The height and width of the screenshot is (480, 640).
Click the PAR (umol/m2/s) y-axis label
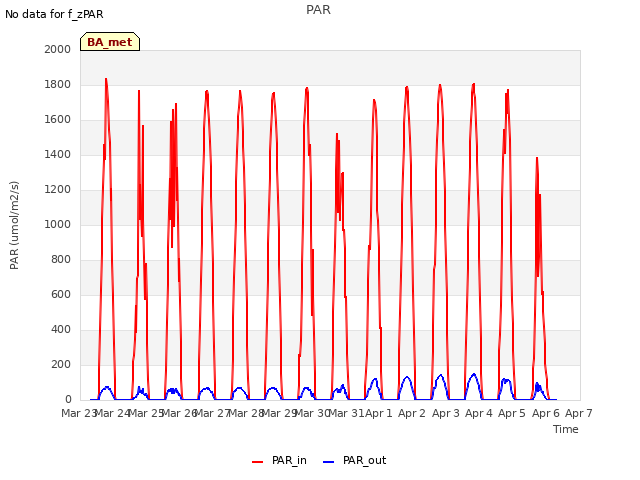pyautogui.click(x=14, y=225)
